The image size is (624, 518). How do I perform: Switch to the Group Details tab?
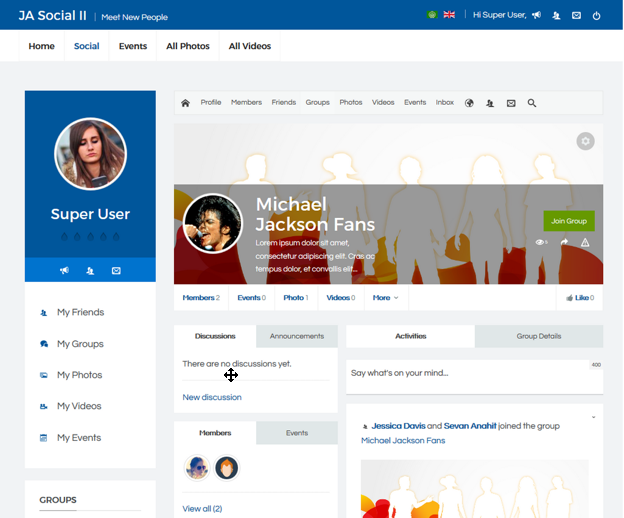(539, 336)
